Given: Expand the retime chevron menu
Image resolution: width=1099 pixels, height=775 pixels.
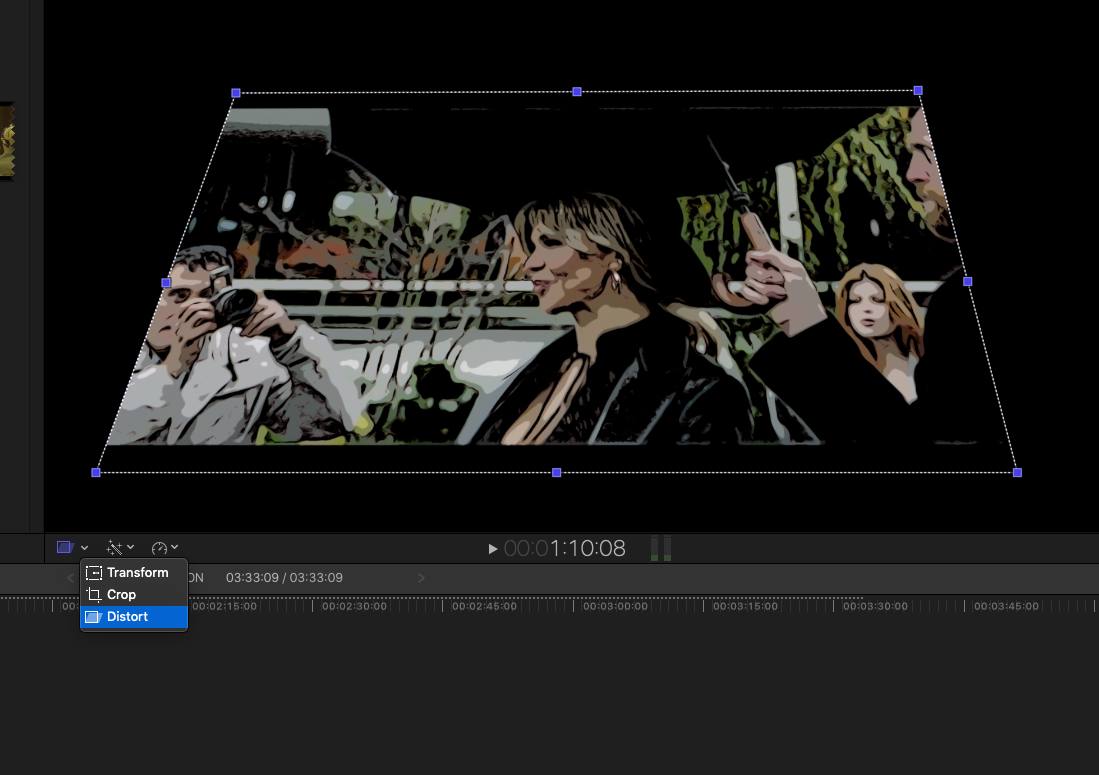Looking at the screenshot, I should coord(175,547).
